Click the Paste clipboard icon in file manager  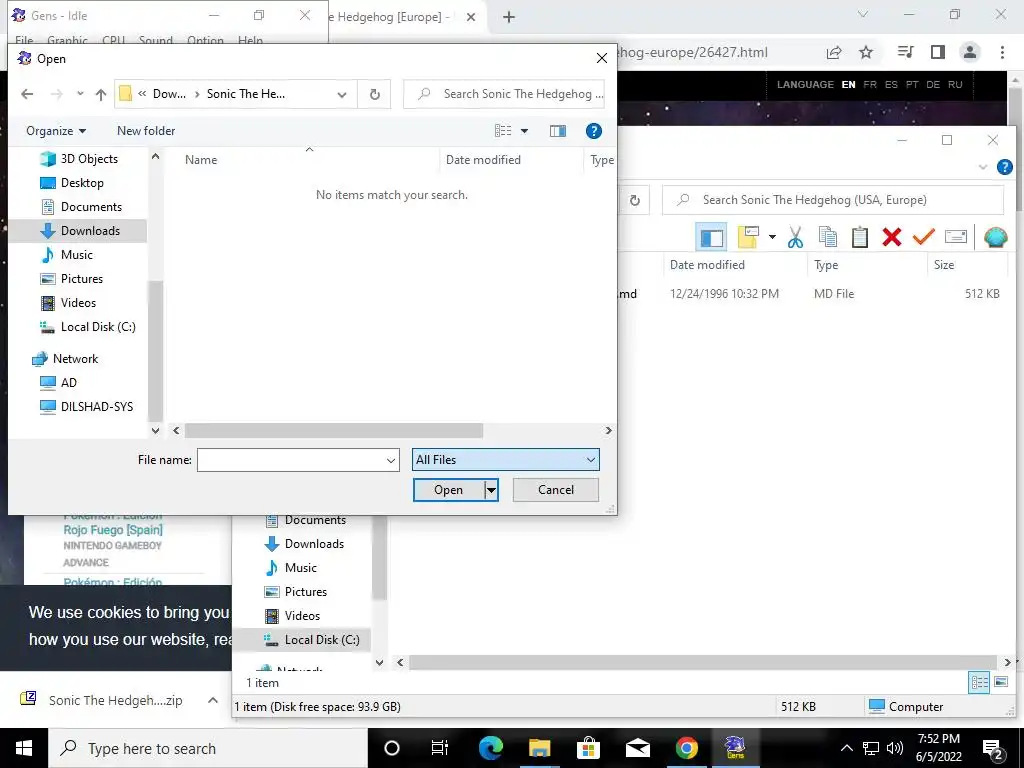point(859,237)
